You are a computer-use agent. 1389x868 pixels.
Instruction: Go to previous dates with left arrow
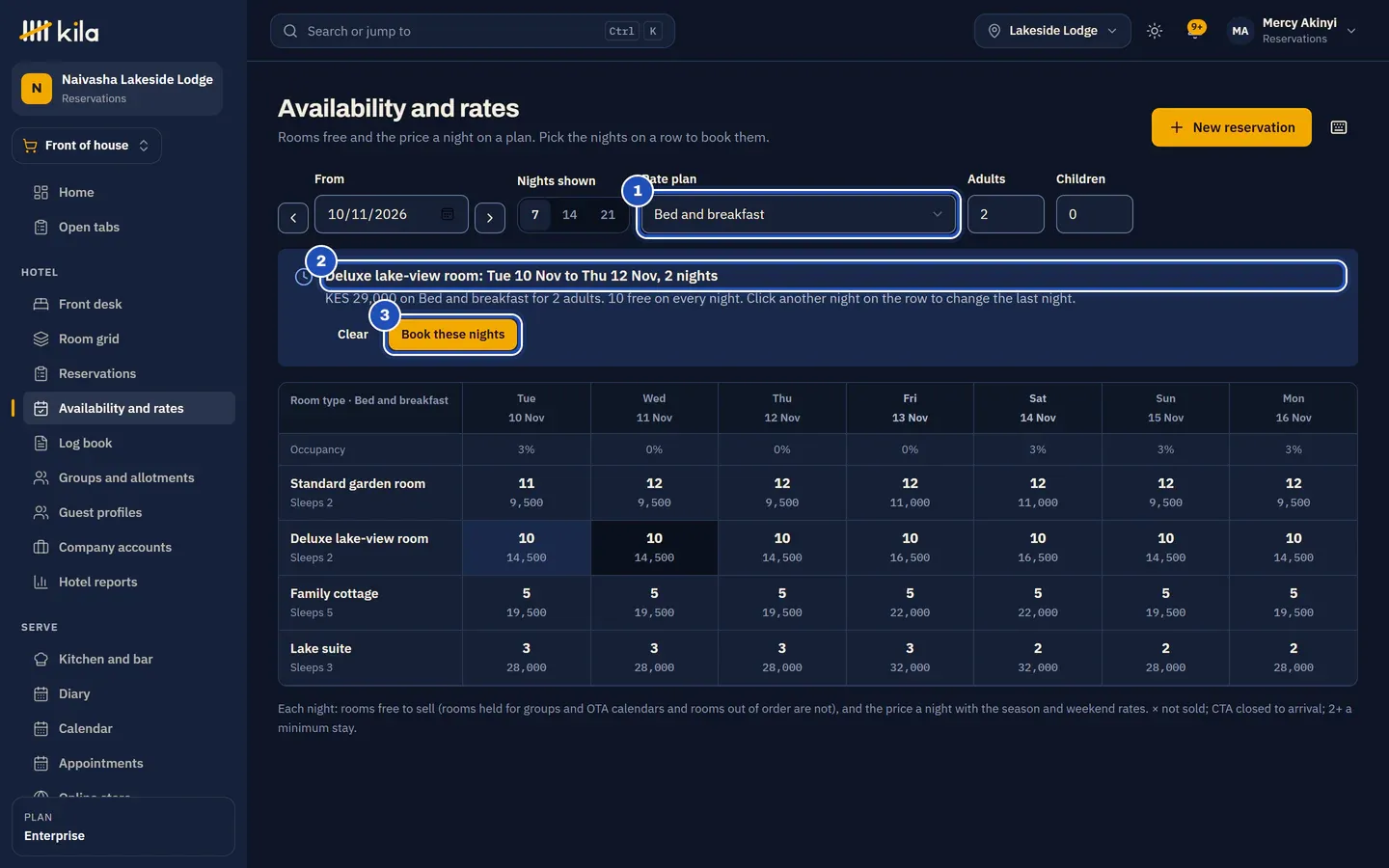293,218
